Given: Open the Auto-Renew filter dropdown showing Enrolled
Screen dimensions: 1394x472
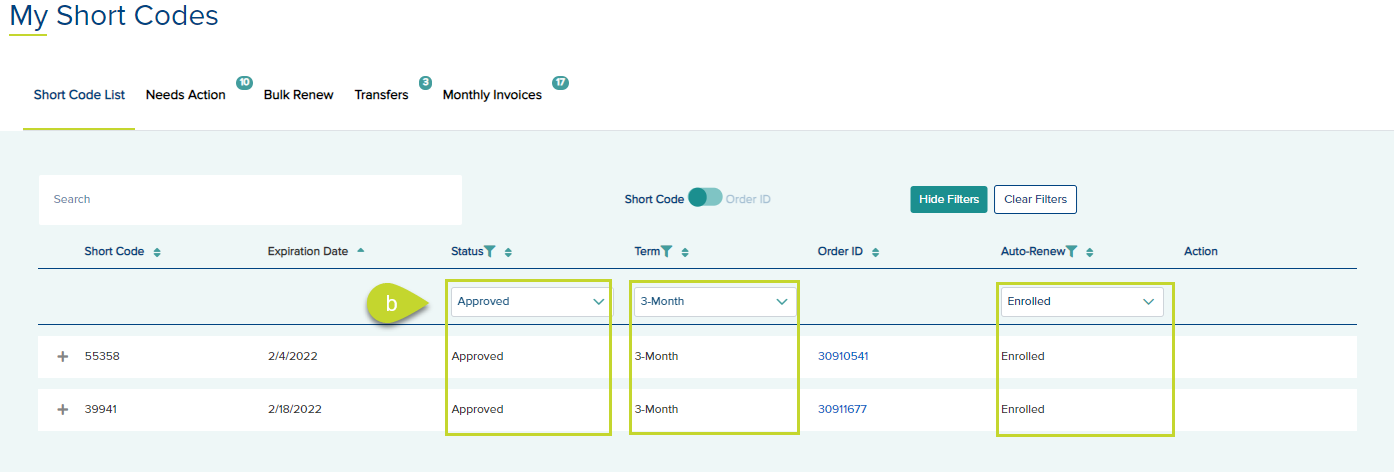Looking at the screenshot, I should pos(1081,301).
